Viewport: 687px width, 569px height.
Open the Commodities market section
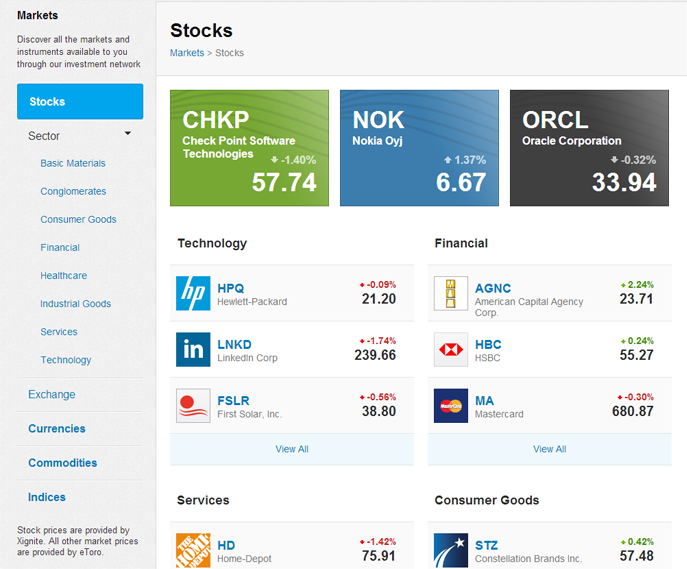click(62, 463)
